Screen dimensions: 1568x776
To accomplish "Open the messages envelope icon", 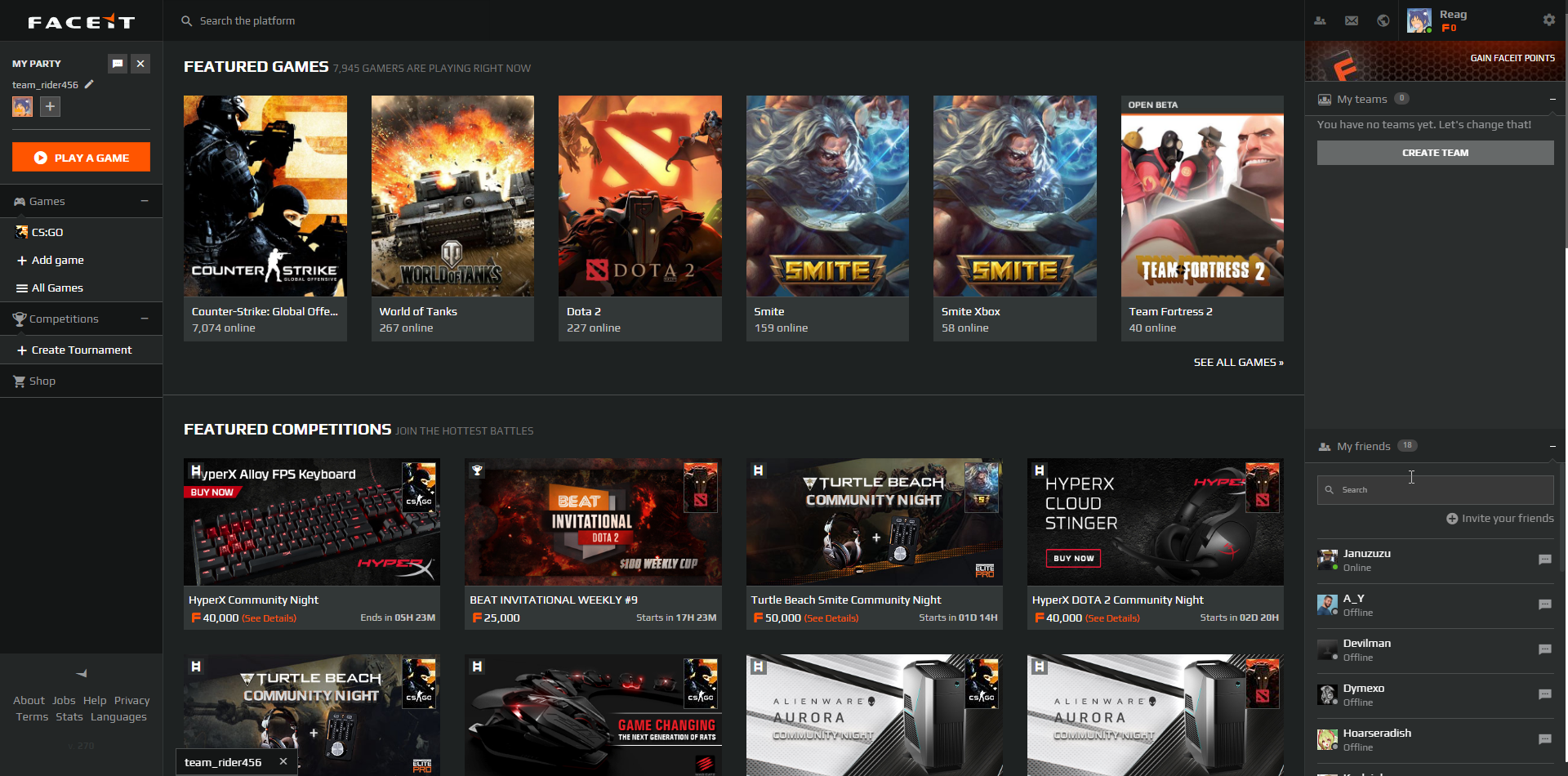I will click(1352, 20).
